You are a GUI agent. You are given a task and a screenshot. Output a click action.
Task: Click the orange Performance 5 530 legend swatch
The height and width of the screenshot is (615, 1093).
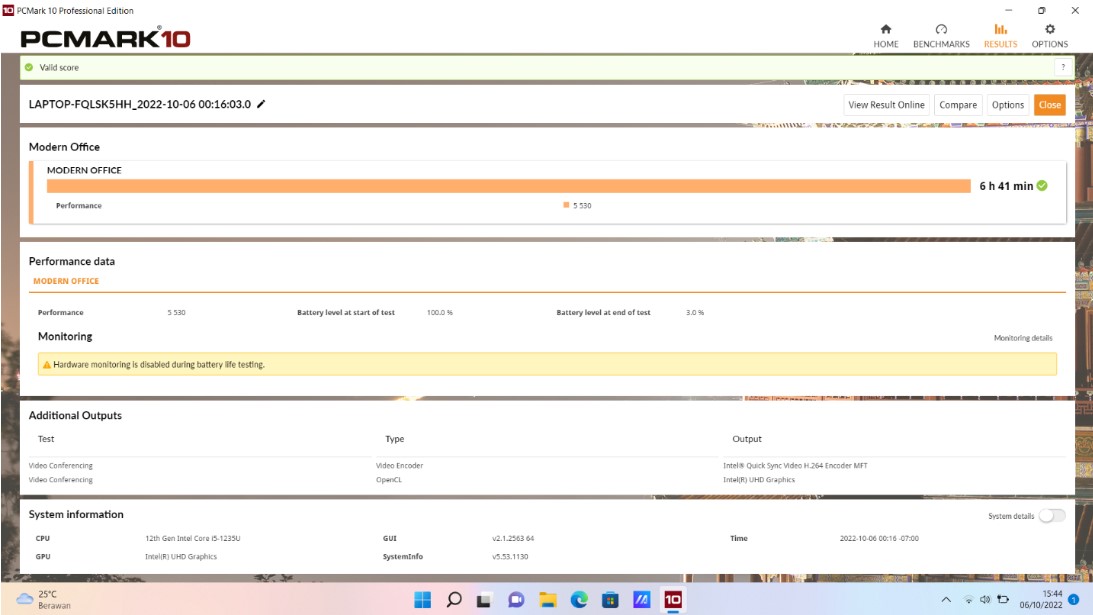click(x=566, y=205)
